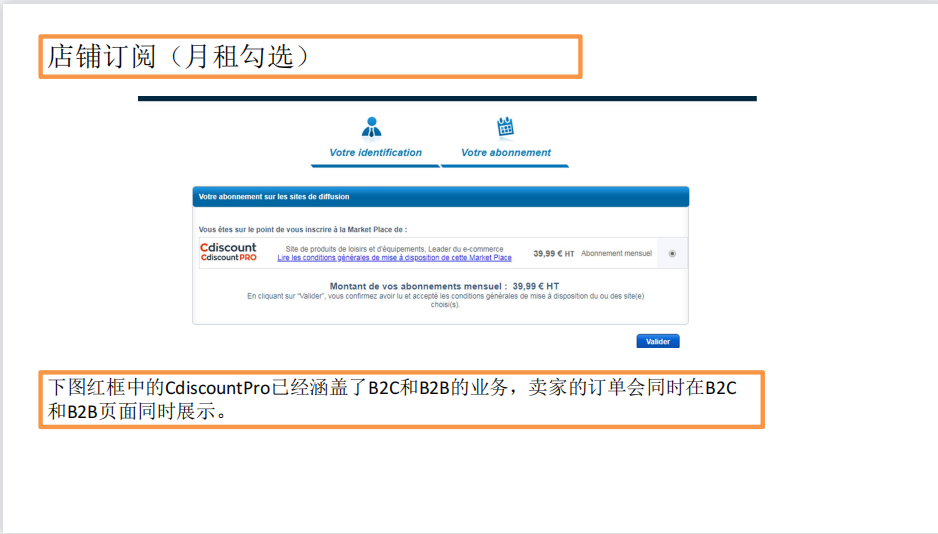The width and height of the screenshot is (938, 534).
Task: Click the slide title box 店铺订阅(月租勾选)
Action: (310, 57)
